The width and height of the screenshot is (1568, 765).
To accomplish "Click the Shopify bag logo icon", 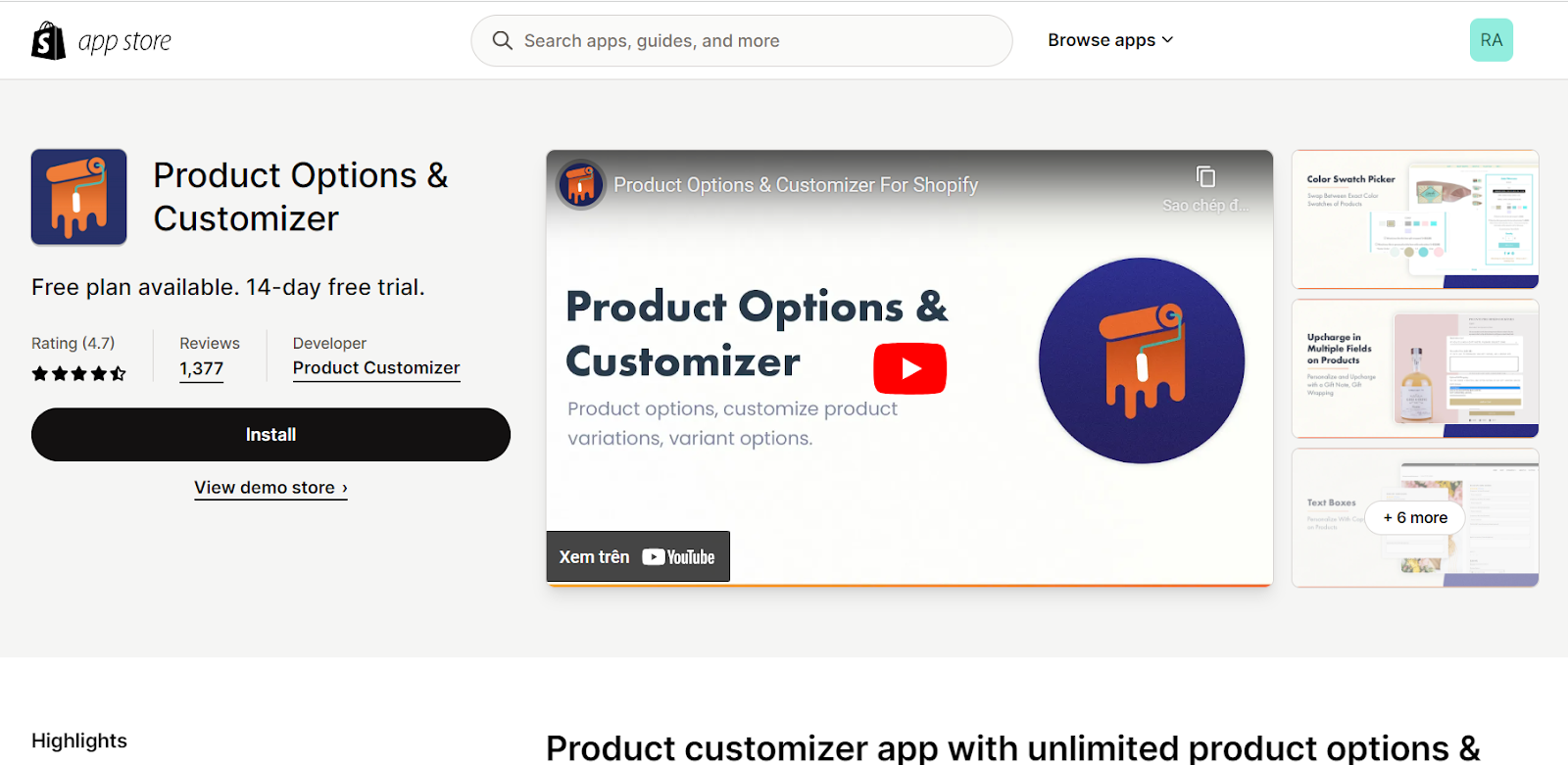I will (x=48, y=40).
